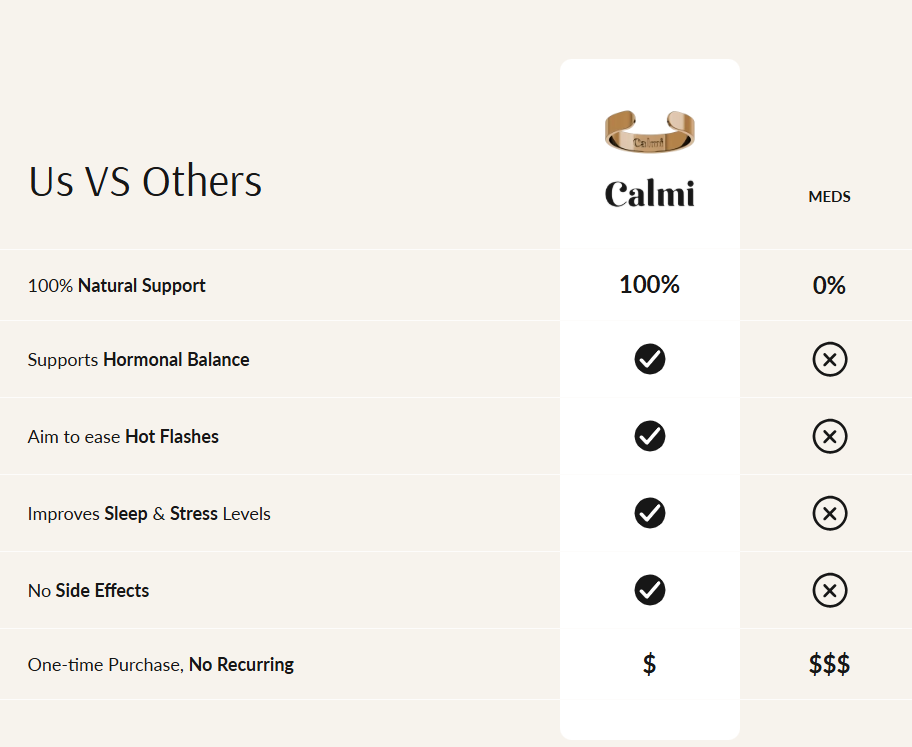Select the One-time Purchase, No Recurring label

[160, 665]
